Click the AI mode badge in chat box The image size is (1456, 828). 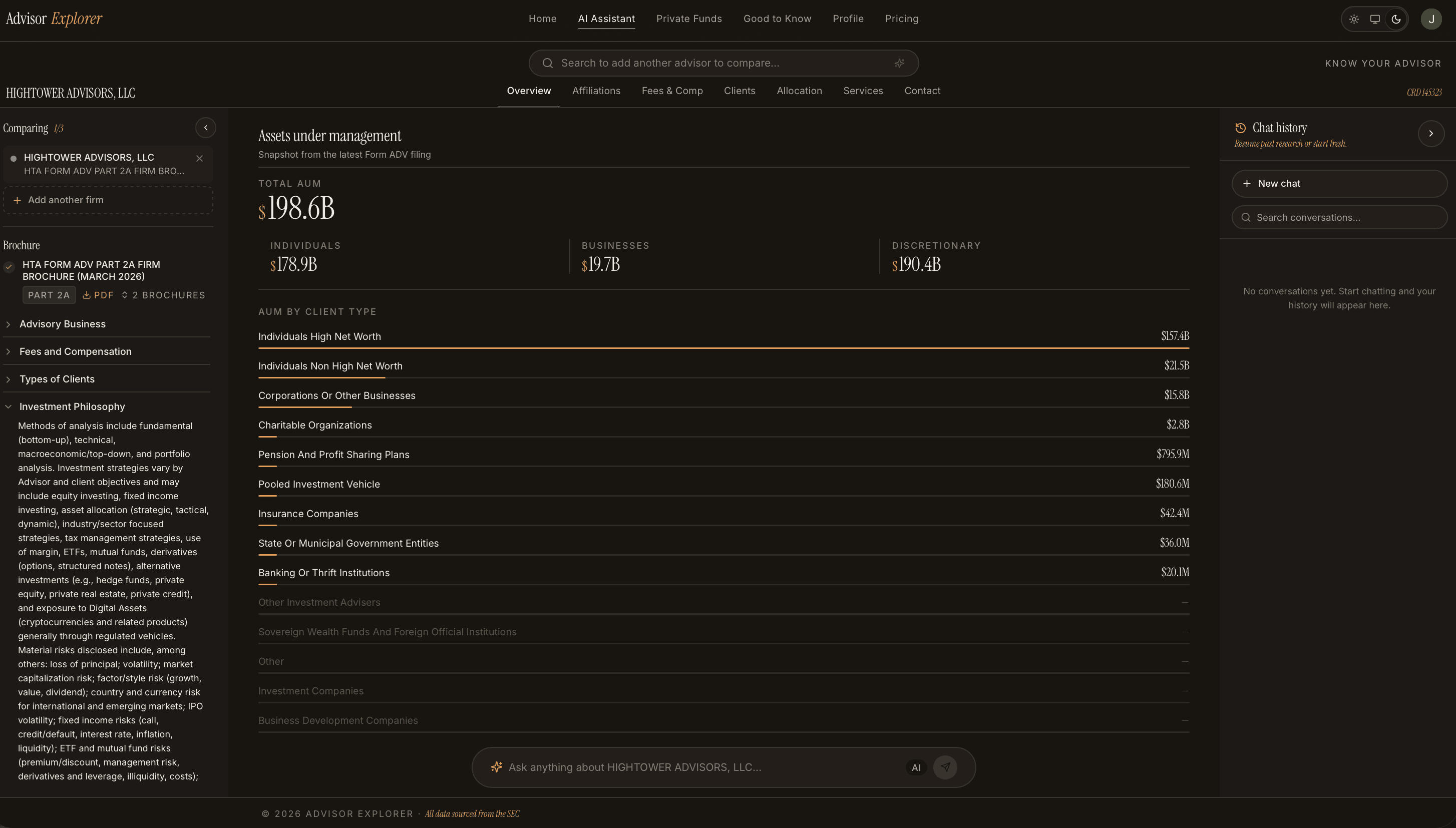(x=916, y=768)
